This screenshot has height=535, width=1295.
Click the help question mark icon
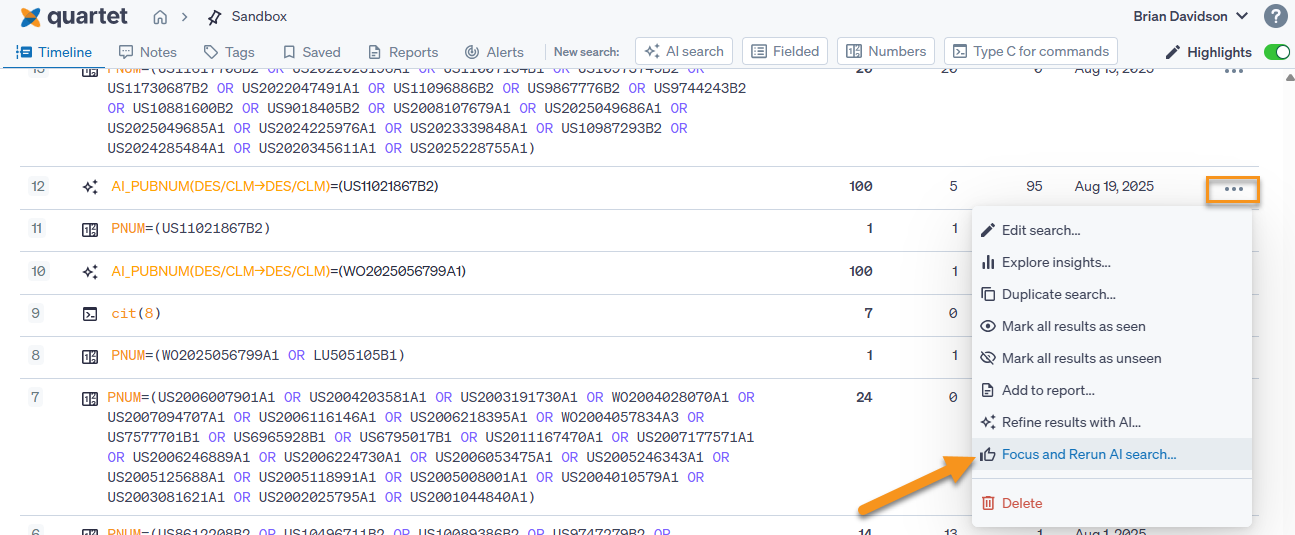[x=1275, y=16]
